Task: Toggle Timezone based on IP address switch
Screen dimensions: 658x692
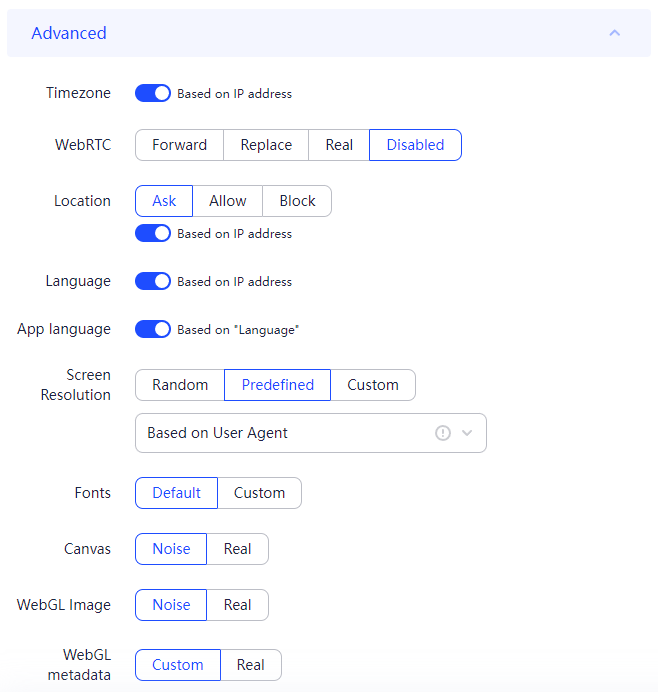Action: [153, 93]
